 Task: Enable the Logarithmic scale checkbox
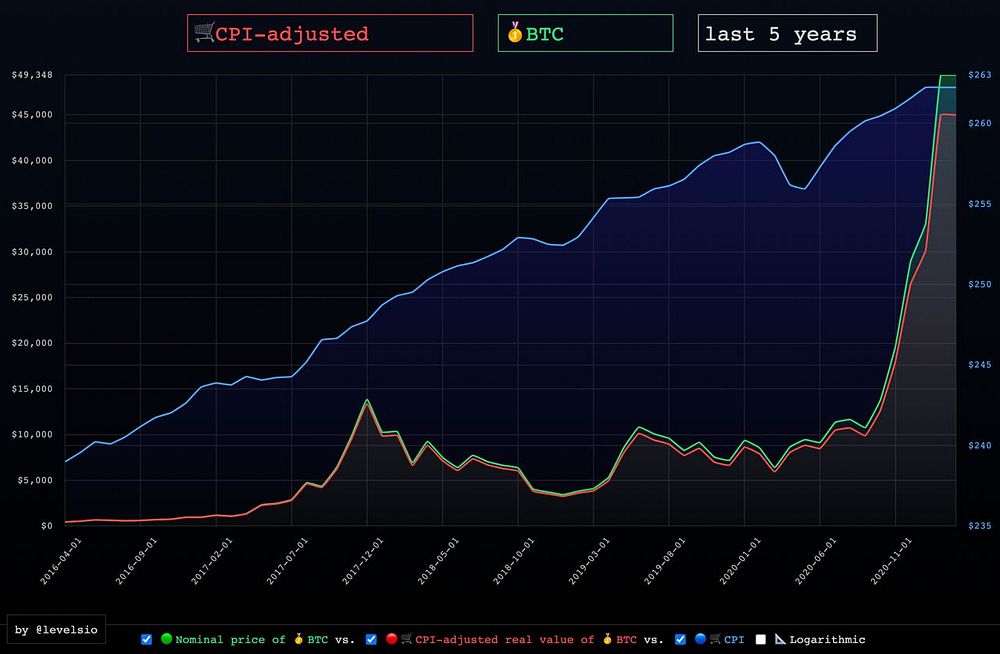(x=760, y=639)
